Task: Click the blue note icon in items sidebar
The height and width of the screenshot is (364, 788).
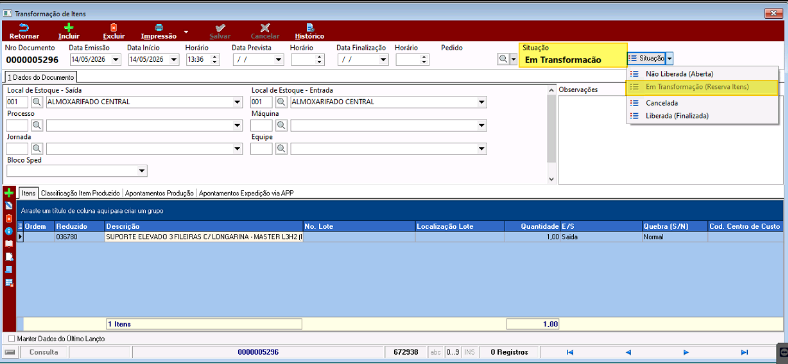Action: [x=9, y=269]
